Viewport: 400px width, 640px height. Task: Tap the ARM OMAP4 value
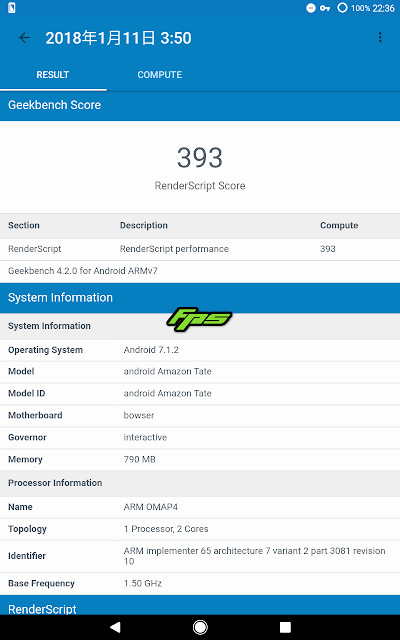tap(151, 507)
